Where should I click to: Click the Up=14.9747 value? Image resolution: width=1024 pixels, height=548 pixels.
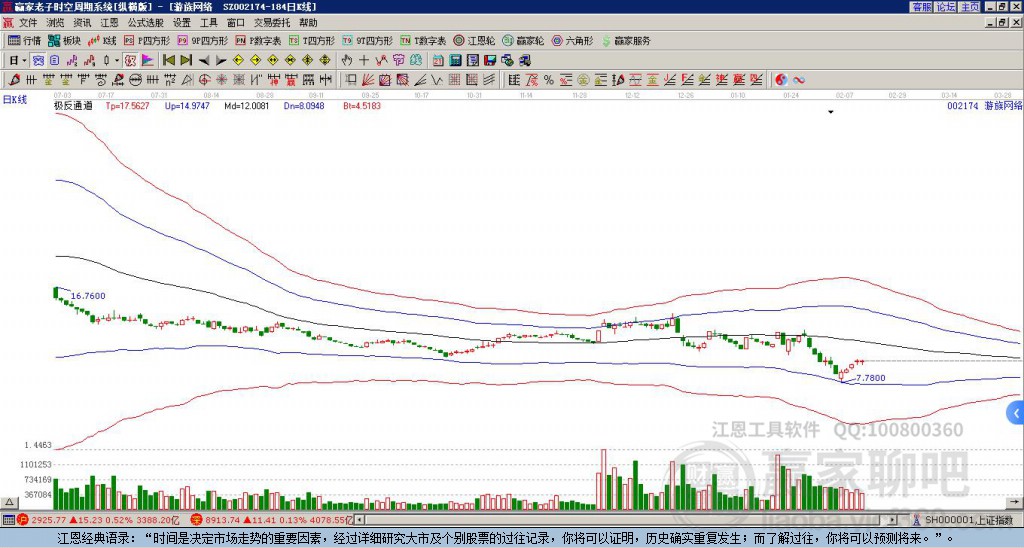187,105
